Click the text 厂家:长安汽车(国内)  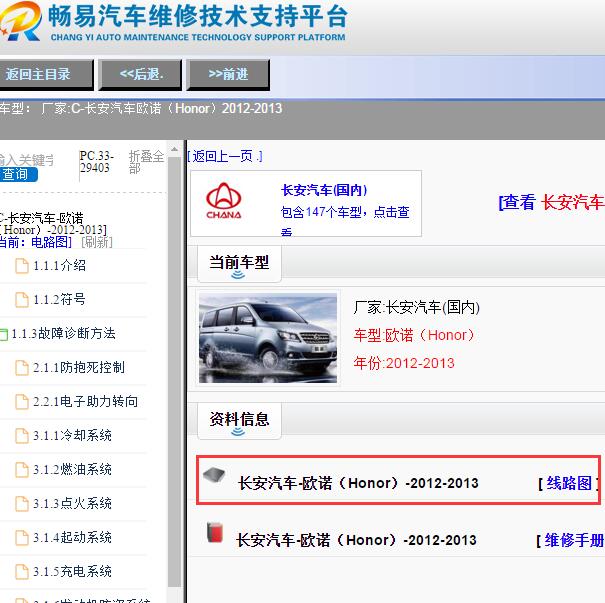point(416,307)
